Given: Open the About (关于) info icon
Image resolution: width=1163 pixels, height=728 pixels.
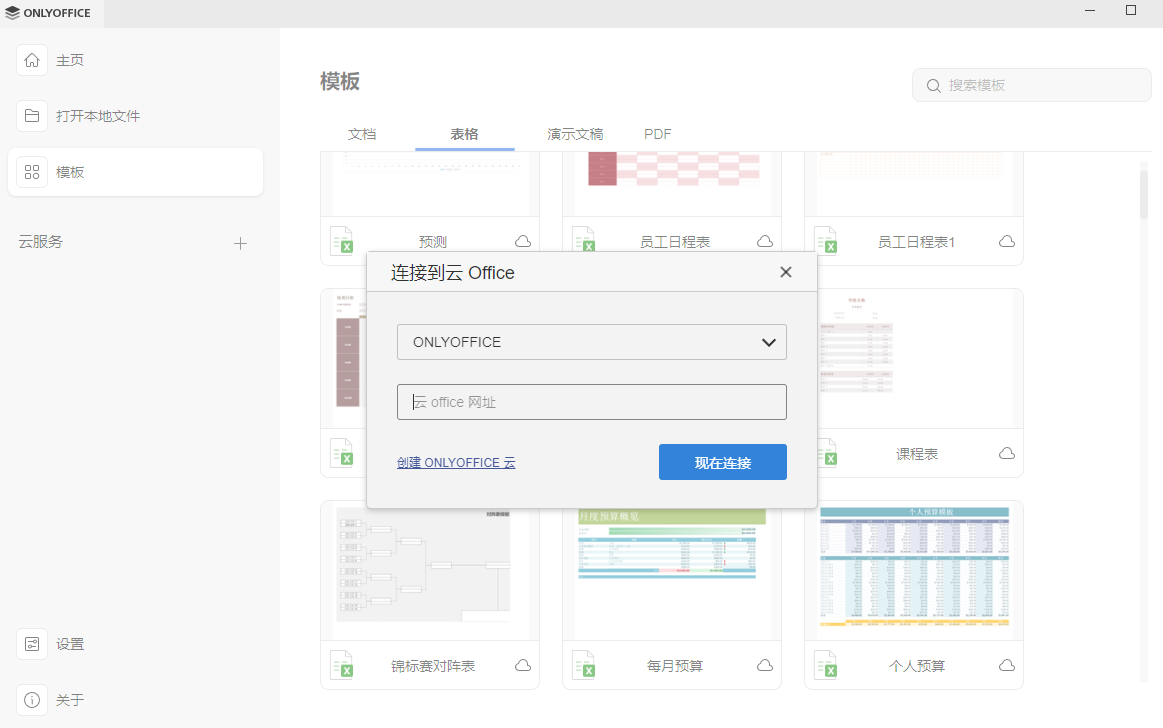Looking at the screenshot, I should 32,700.
